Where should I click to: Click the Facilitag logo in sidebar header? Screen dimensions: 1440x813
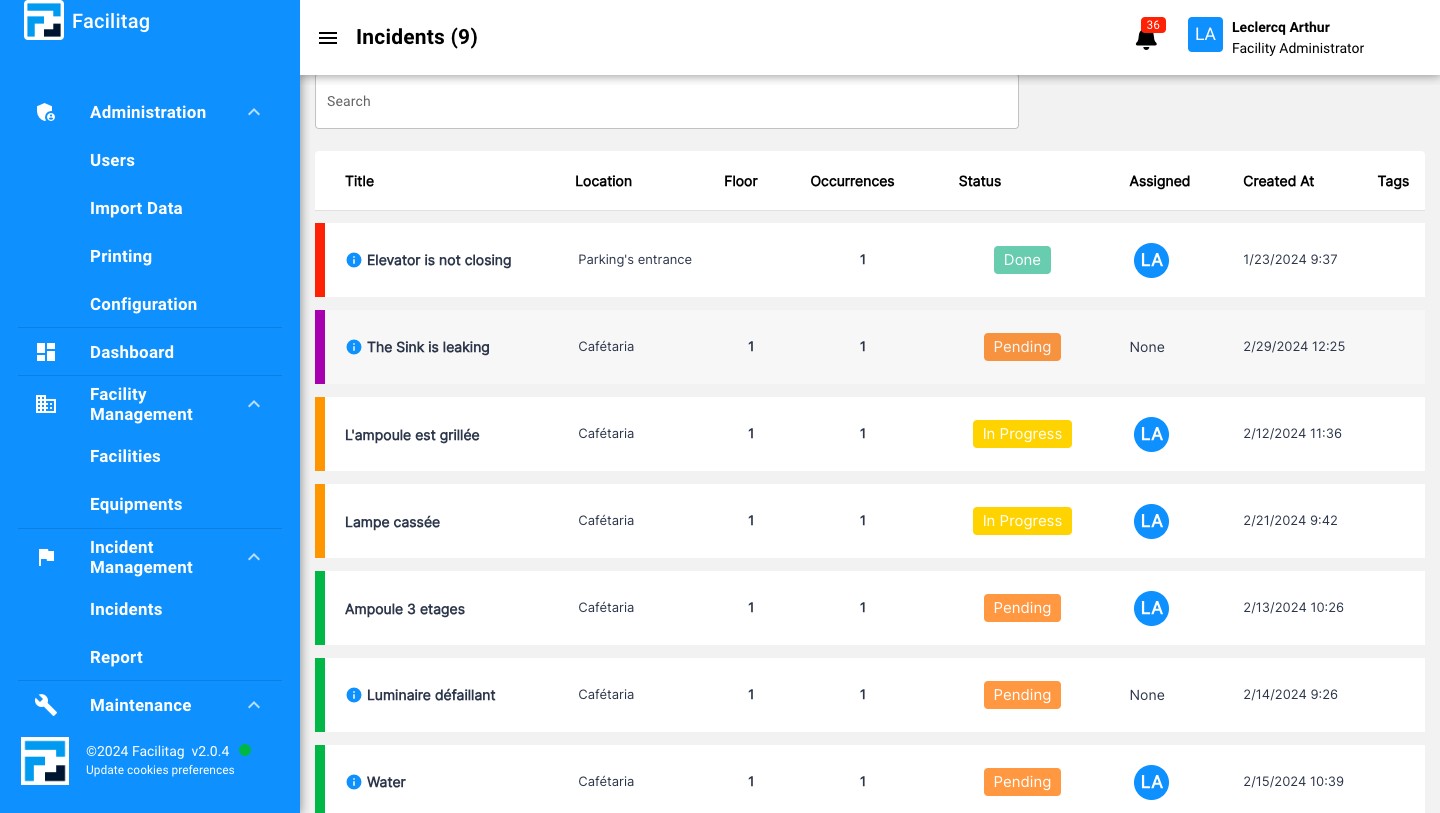pyautogui.click(x=44, y=21)
